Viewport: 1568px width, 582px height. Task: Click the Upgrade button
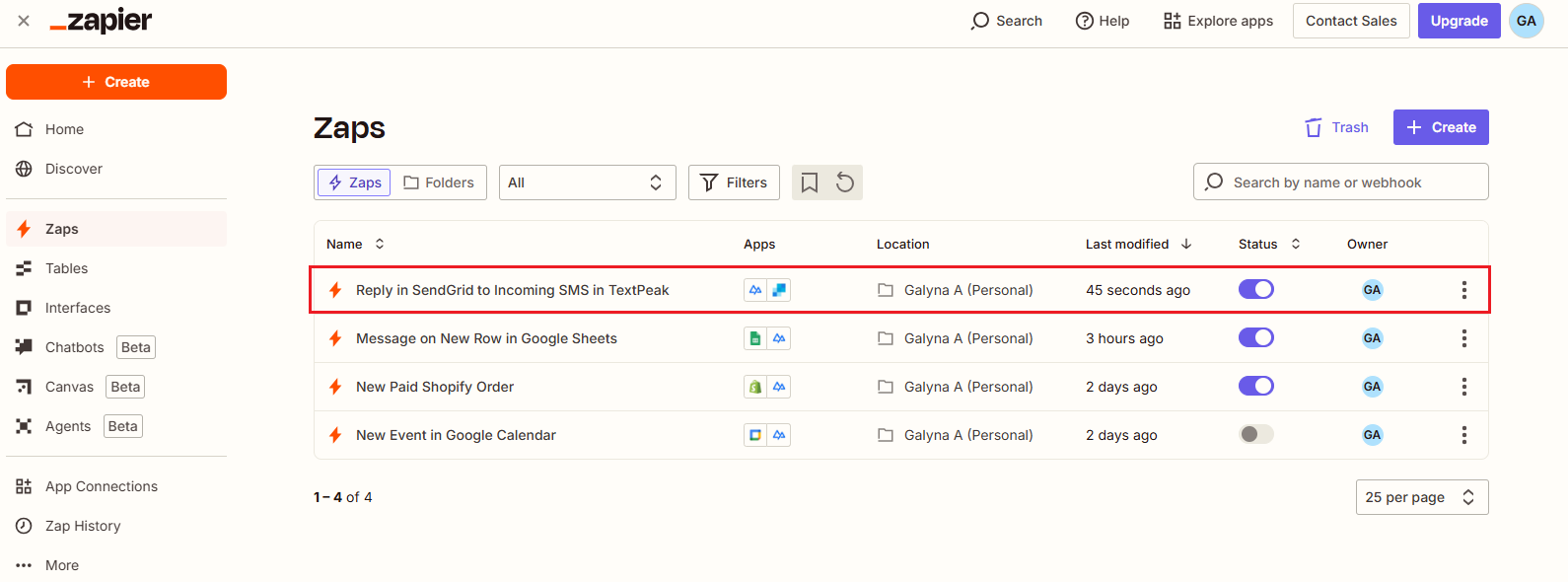click(1460, 21)
